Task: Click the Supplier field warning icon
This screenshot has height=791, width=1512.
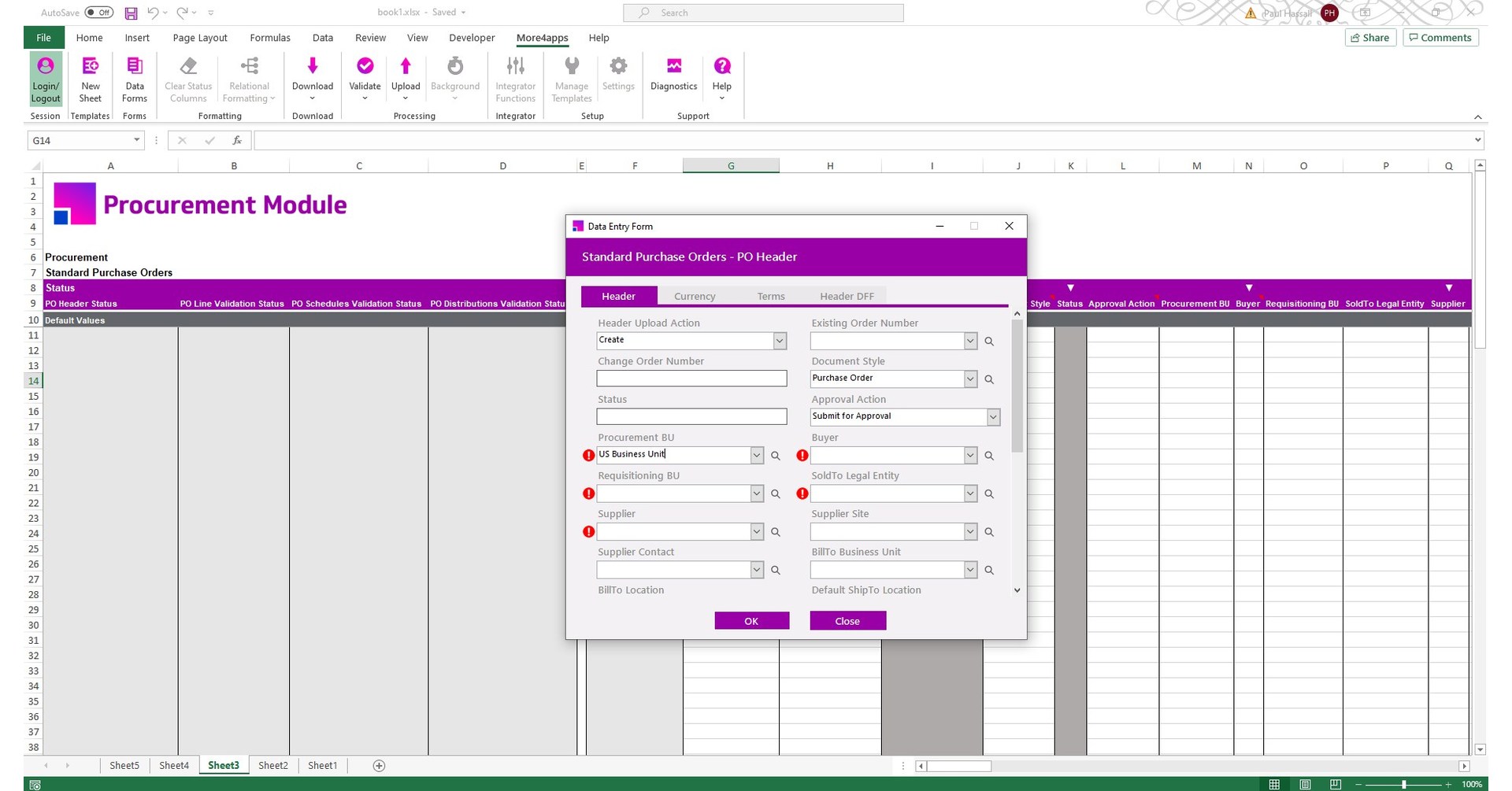Action: [x=587, y=531]
